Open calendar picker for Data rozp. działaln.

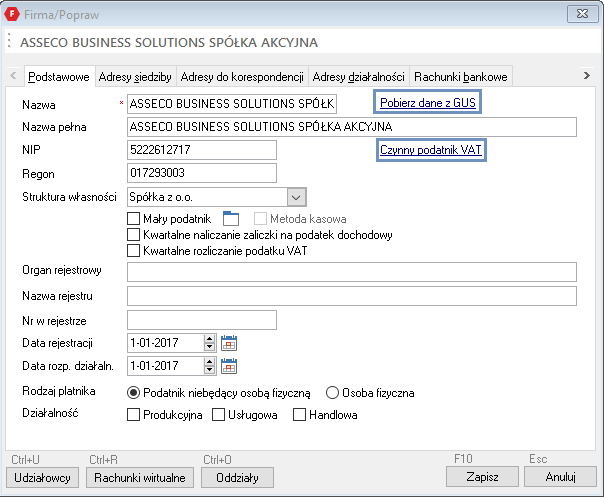click(x=229, y=366)
